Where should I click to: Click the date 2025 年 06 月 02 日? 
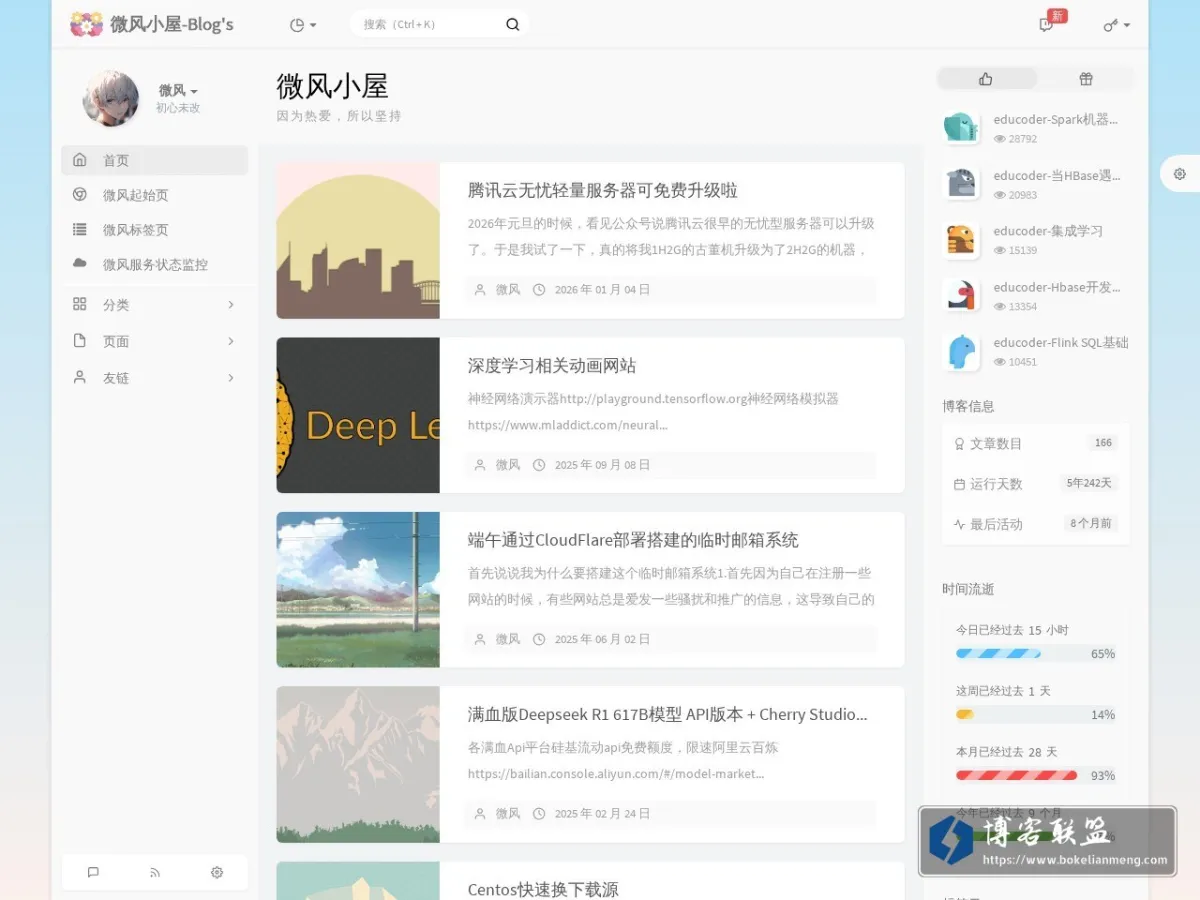[x=602, y=639]
